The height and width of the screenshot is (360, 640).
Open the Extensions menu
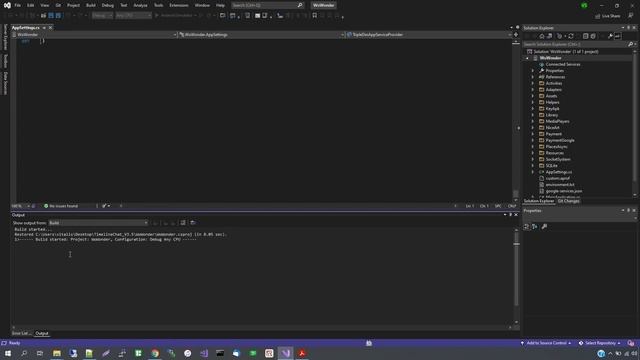coord(179,5)
